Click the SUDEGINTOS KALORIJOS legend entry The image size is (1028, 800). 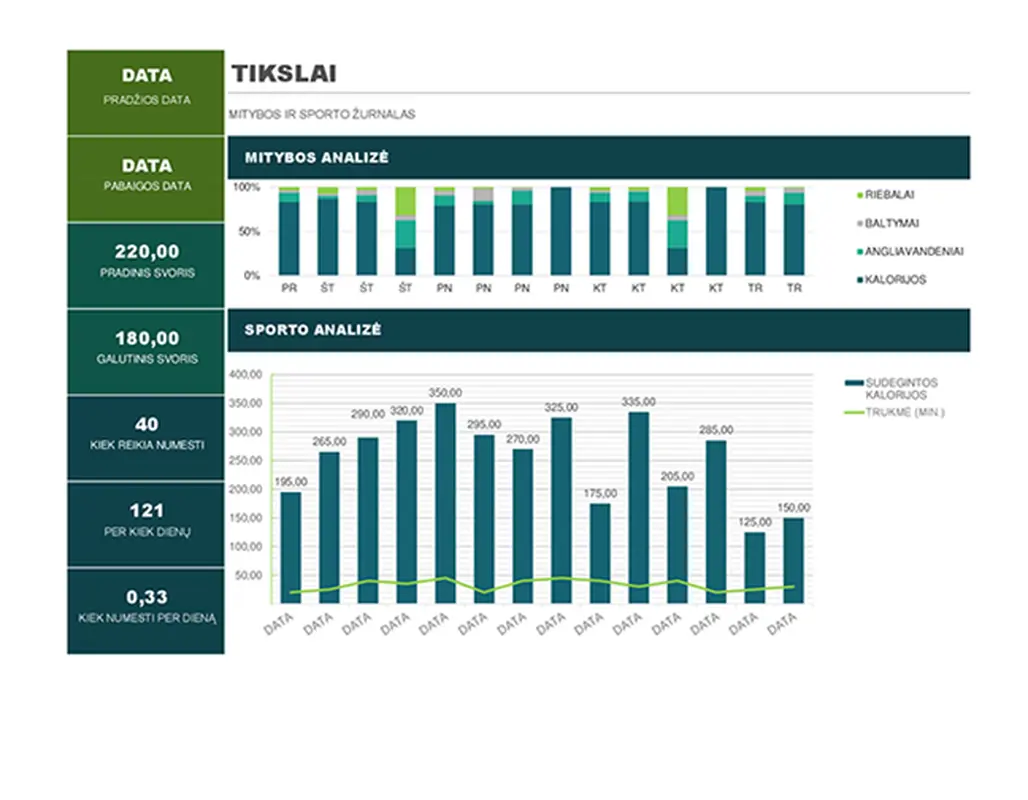tap(900, 388)
